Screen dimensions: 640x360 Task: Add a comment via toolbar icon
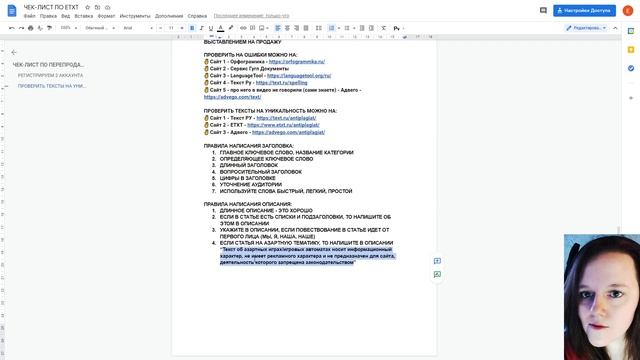[252, 28]
